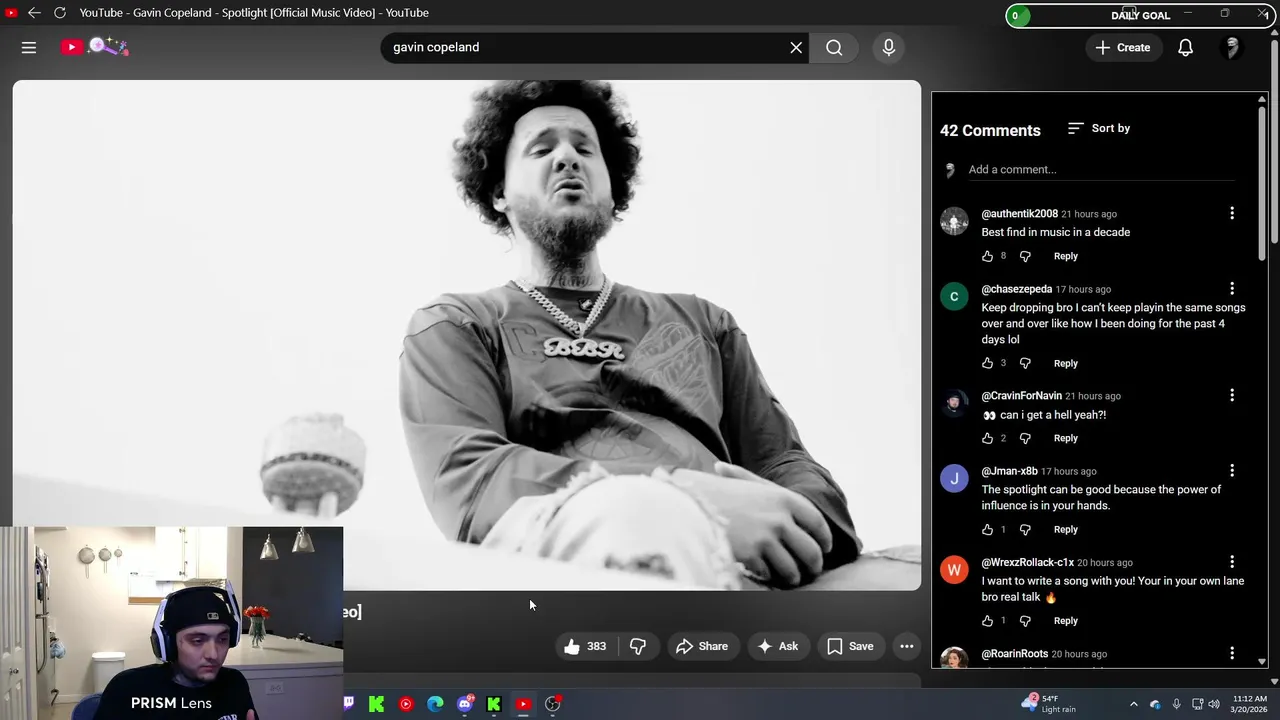This screenshot has height=720, width=1280.
Task: Click the 42 Comments heading
Action: 990,130
